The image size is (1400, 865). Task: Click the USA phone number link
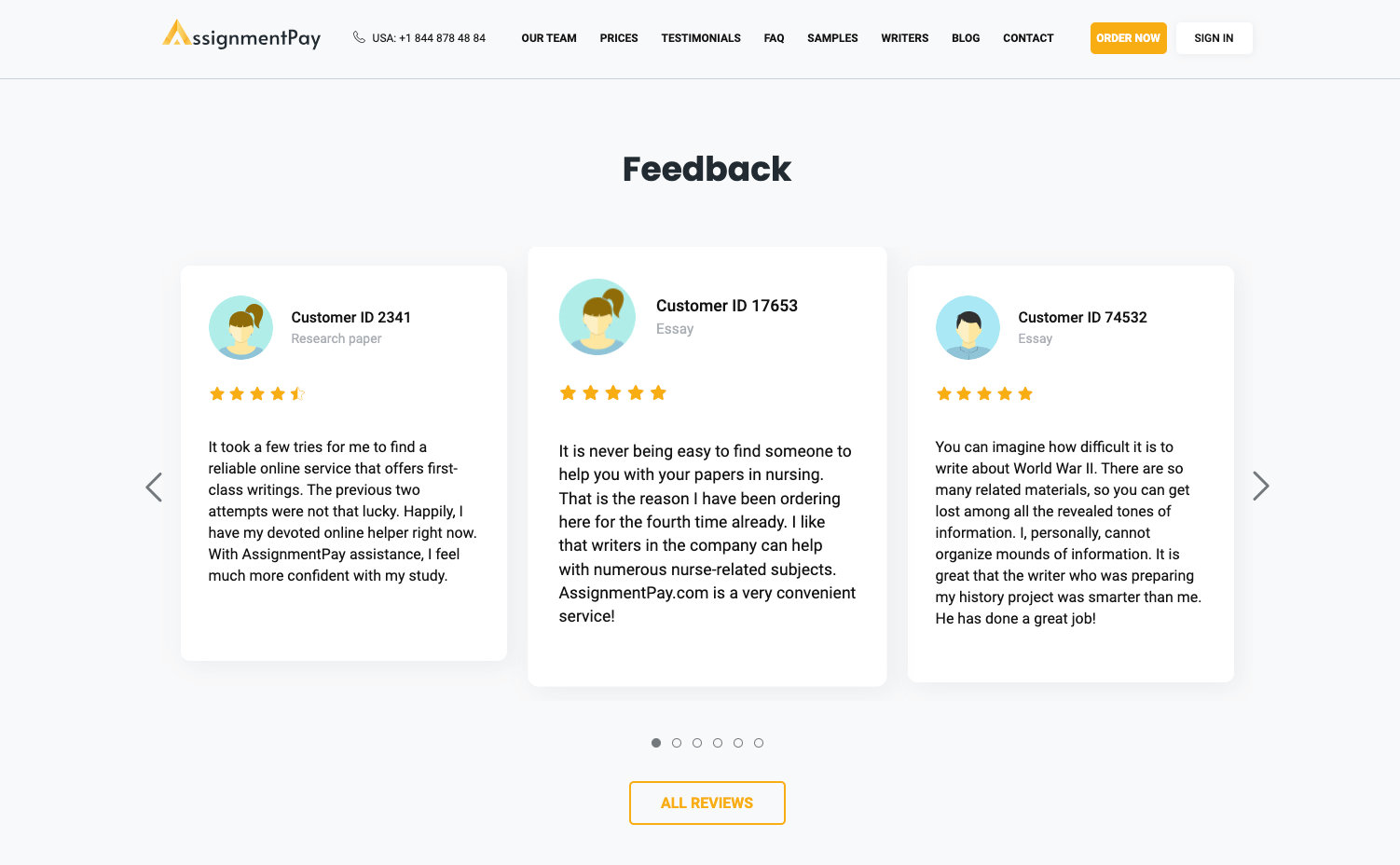click(x=429, y=38)
